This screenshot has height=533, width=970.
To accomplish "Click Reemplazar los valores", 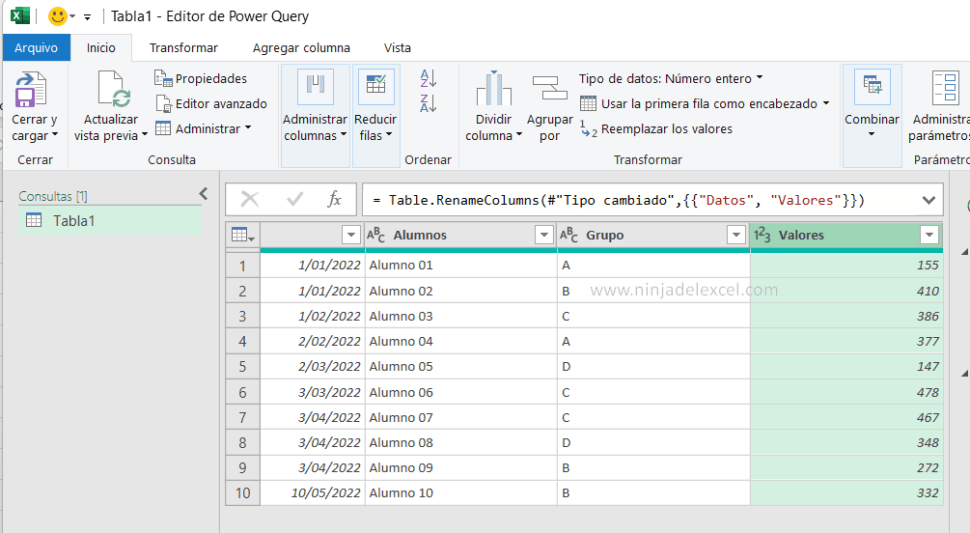I will [x=656, y=129].
